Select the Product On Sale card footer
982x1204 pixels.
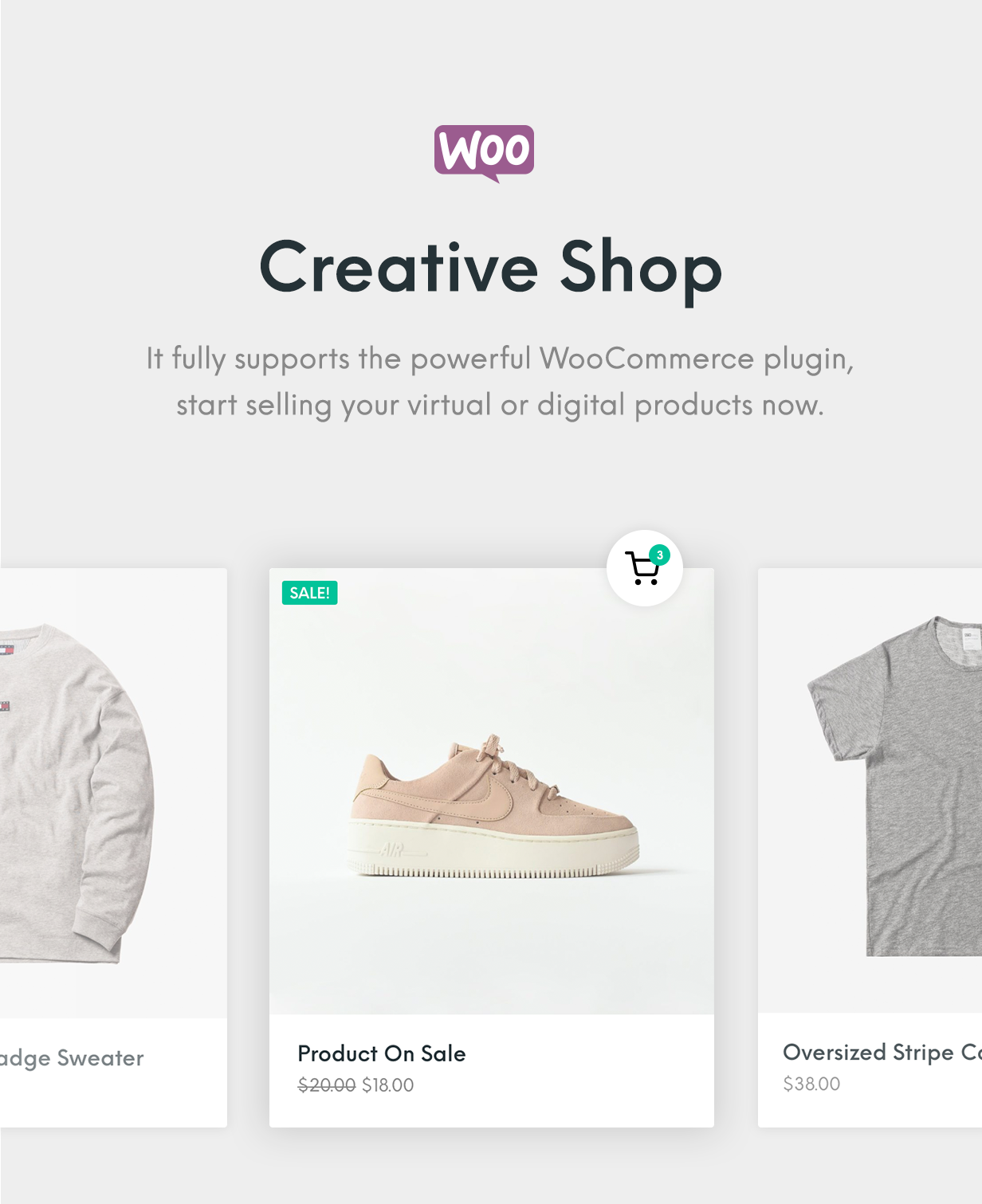pos(492,1071)
